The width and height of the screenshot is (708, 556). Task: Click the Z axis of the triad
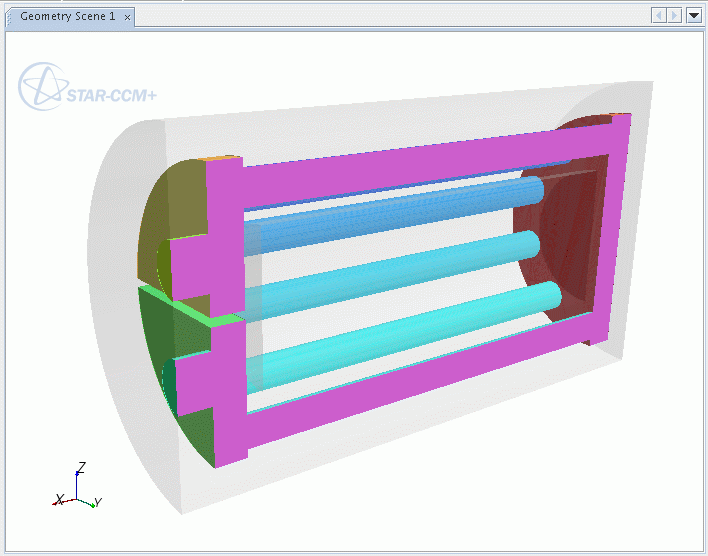(x=81, y=468)
